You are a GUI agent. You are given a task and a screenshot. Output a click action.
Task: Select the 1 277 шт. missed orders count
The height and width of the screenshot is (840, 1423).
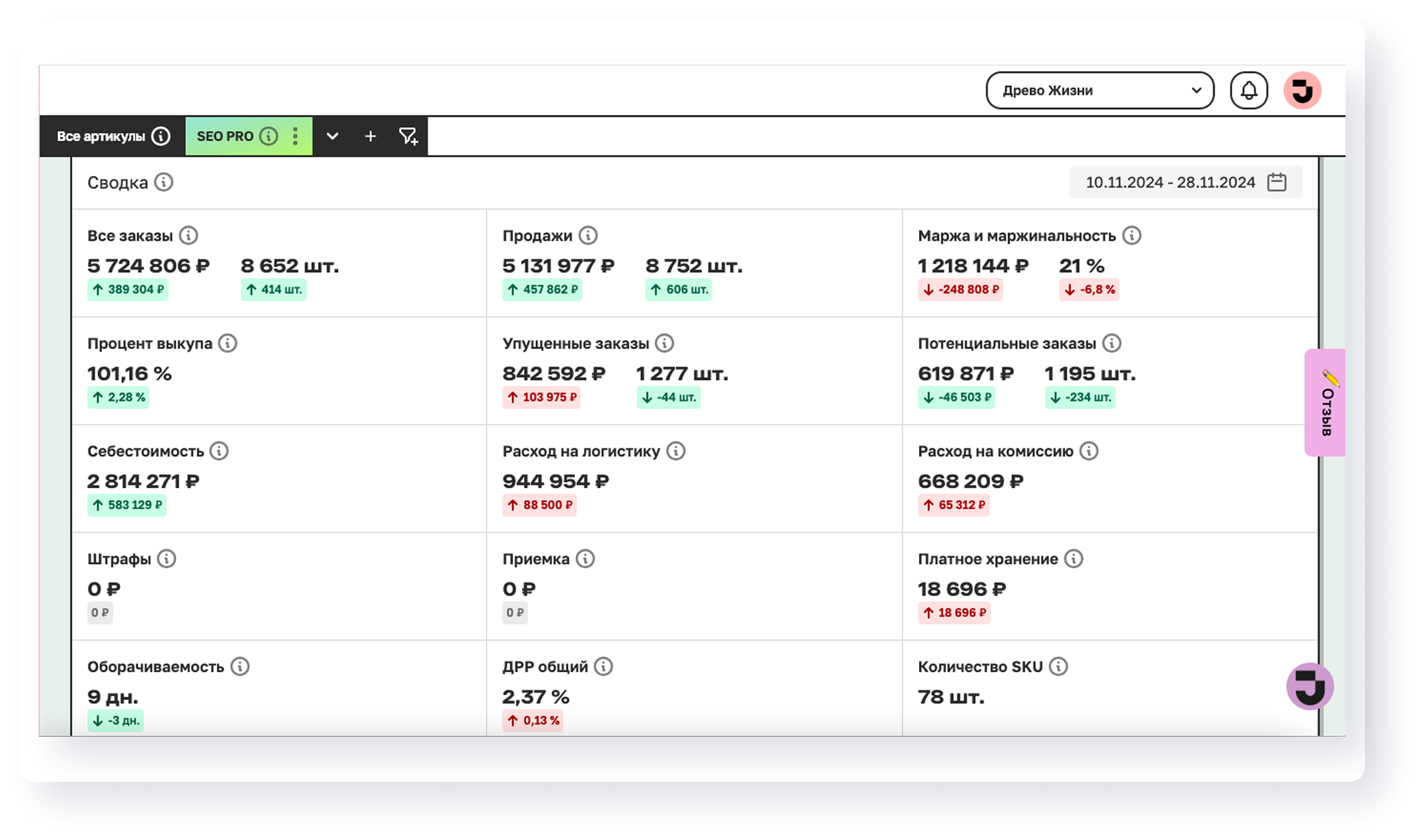pyautogui.click(x=682, y=374)
